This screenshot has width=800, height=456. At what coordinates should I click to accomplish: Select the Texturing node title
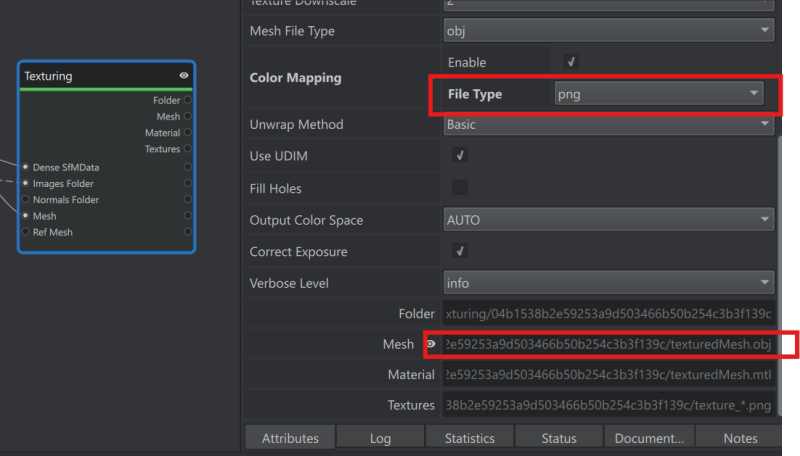48,76
